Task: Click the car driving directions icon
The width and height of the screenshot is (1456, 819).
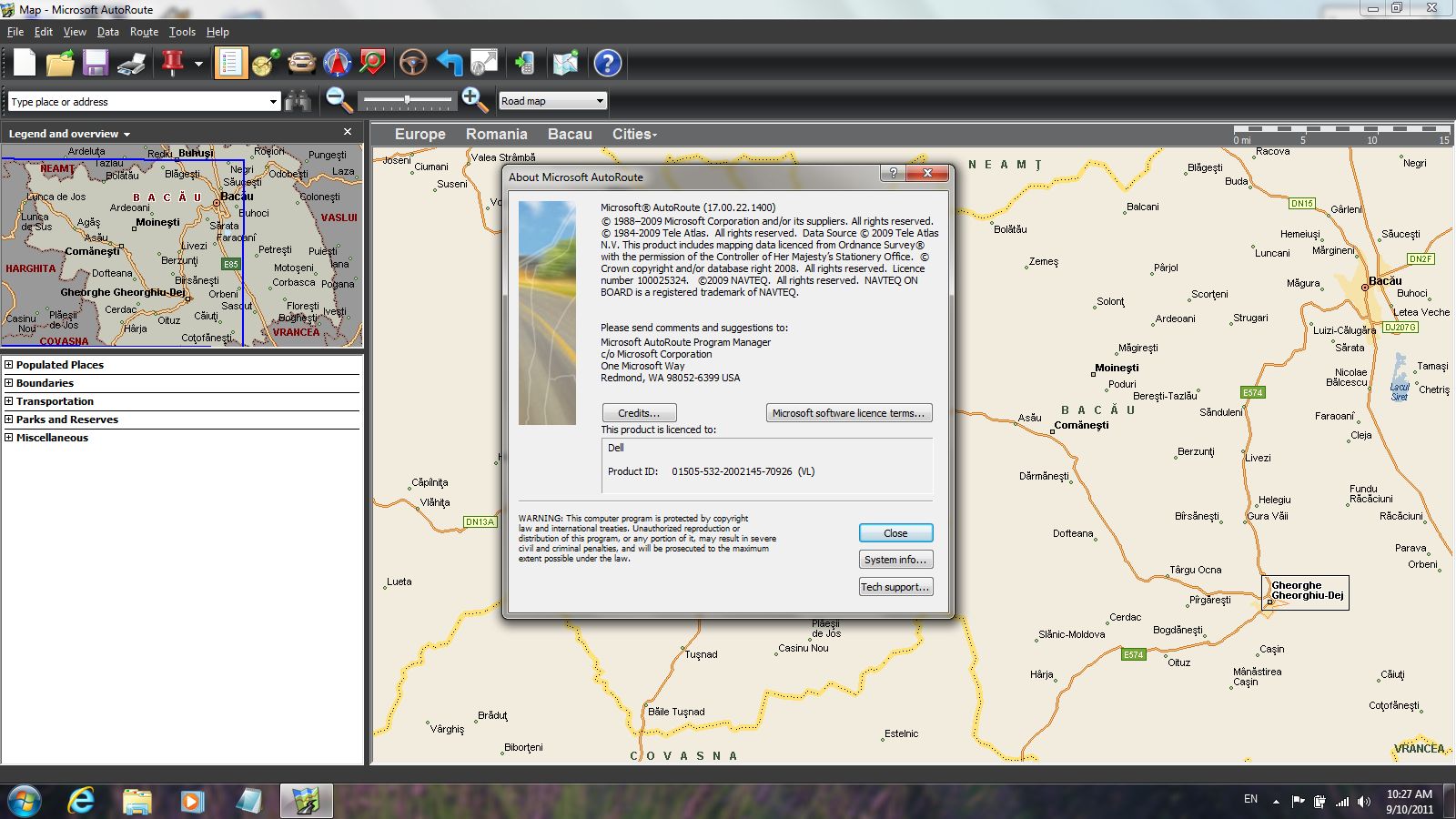Action: pyautogui.click(x=302, y=63)
